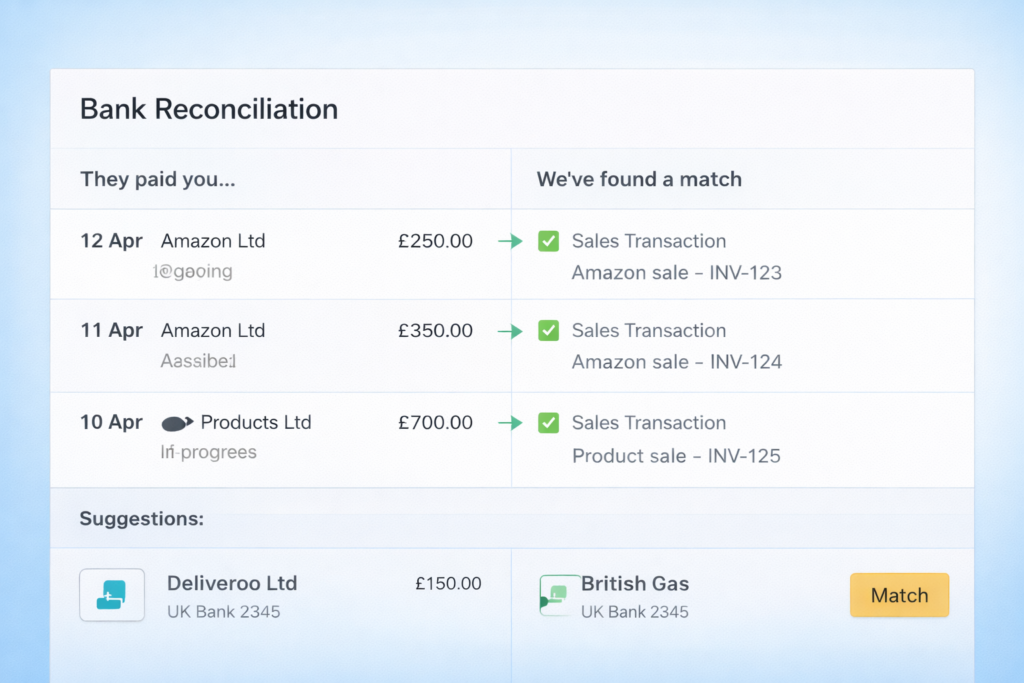
Task: Click the green arrow beside £350.00
Action: click(510, 331)
